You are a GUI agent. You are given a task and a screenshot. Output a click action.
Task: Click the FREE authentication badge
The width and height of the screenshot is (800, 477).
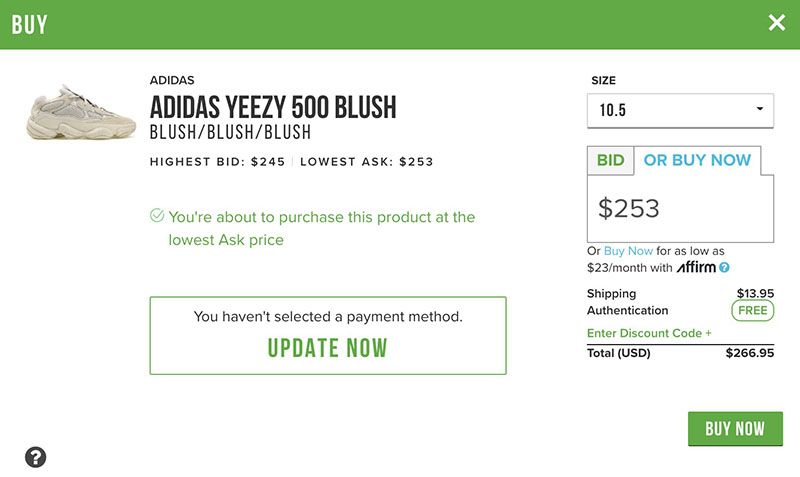pyautogui.click(x=753, y=311)
